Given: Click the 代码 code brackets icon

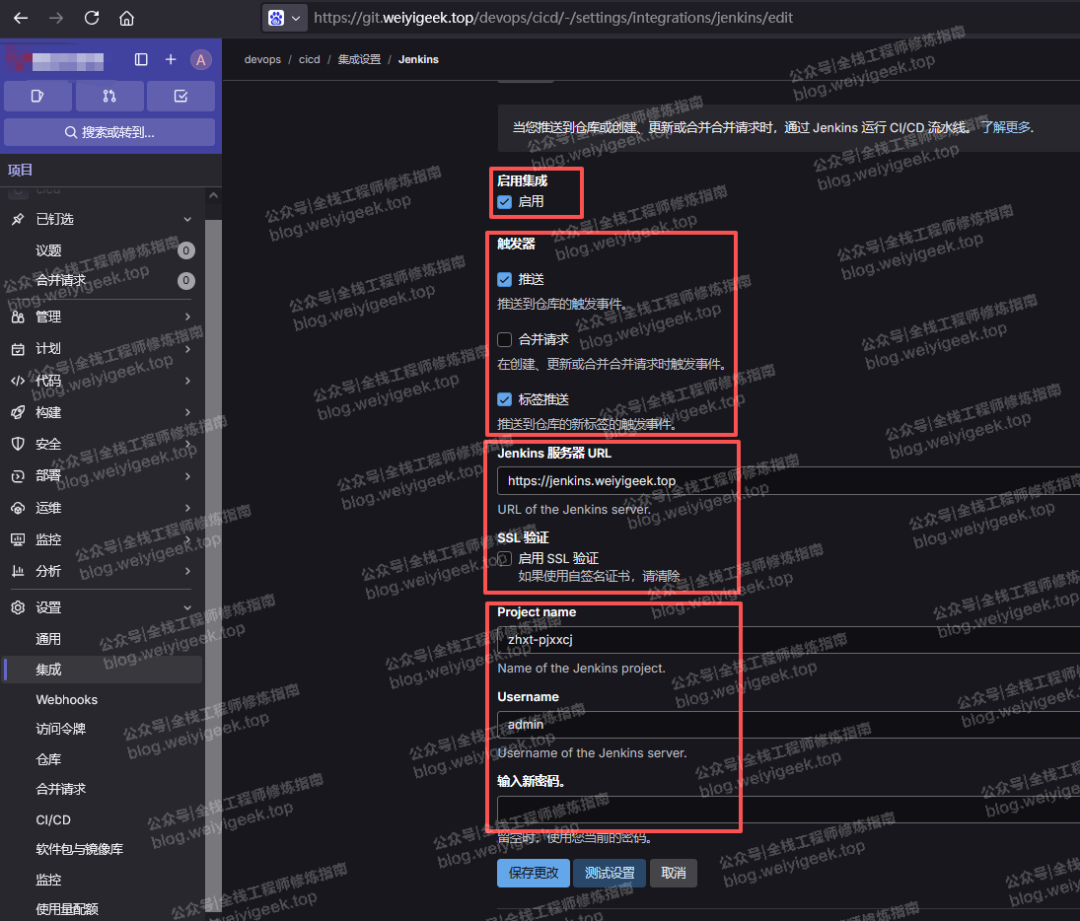Looking at the screenshot, I should tap(18, 380).
